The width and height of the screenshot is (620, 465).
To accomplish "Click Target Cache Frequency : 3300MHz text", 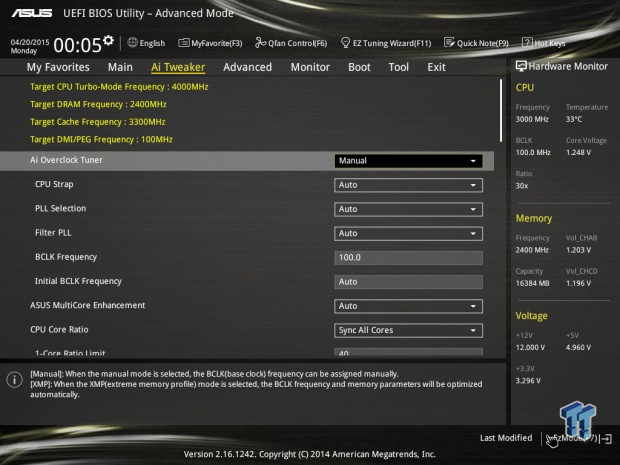I will click(98, 122).
